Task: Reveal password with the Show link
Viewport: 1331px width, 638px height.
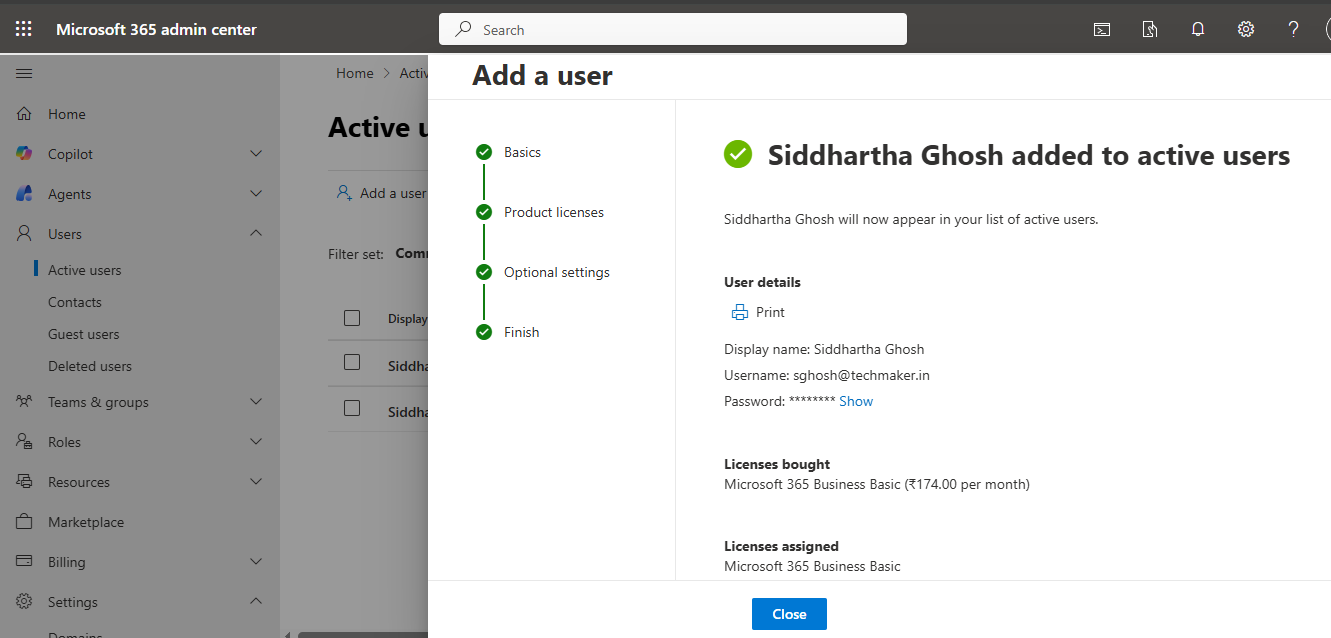Action: click(x=855, y=401)
